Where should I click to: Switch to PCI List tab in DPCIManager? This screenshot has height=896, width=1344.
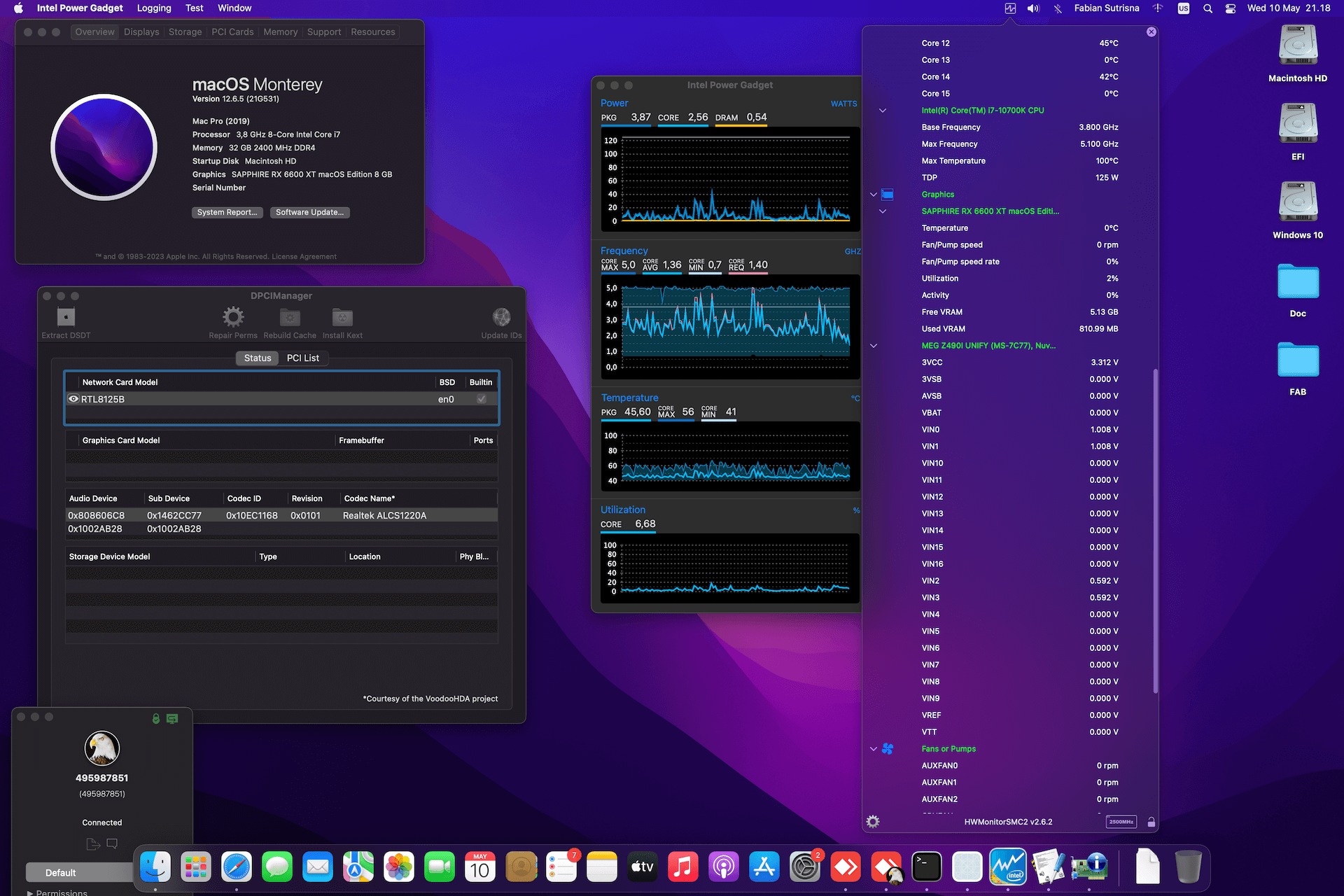303,358
